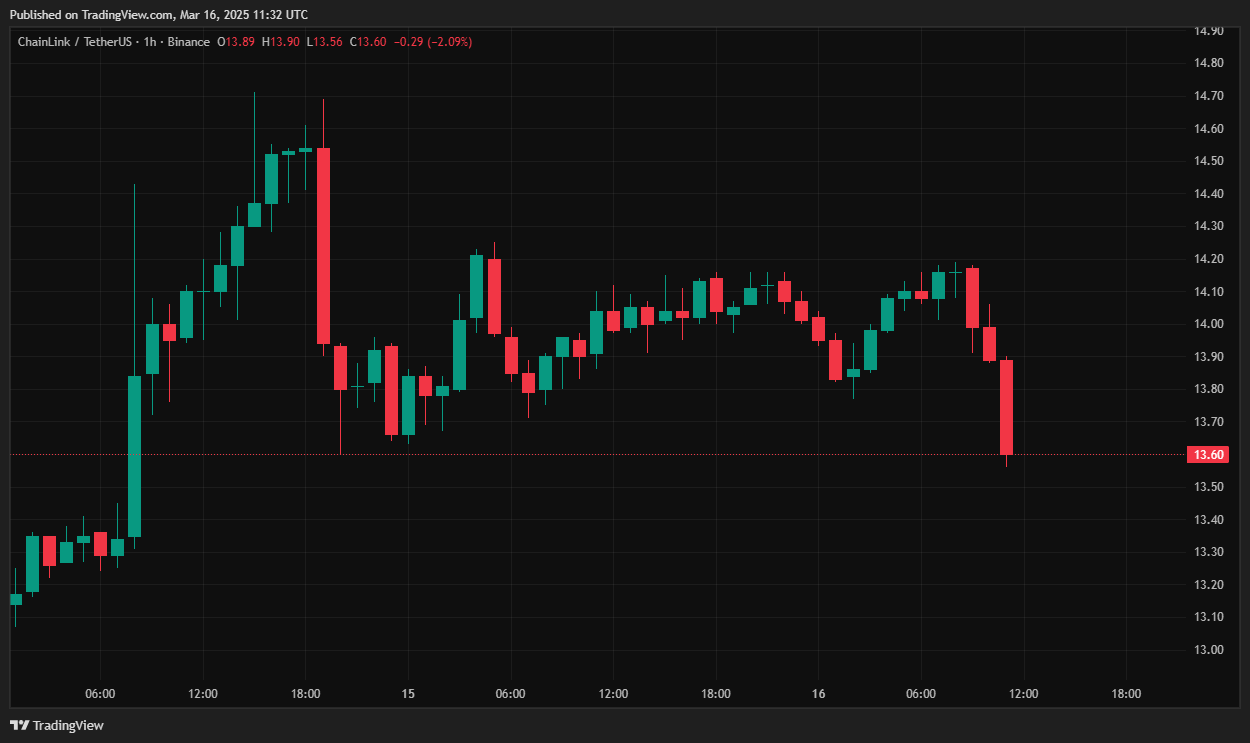Image resolution: width=1250 pixels, height=743 pixels.
Task: Click the open value O13.89
Action: [x=235, y=42]
